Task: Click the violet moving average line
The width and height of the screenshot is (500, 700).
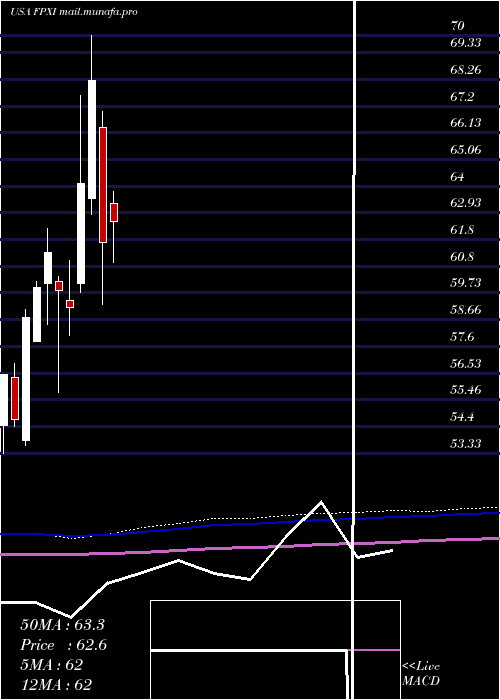Action: pyautogui.click(x=250, y=547)
